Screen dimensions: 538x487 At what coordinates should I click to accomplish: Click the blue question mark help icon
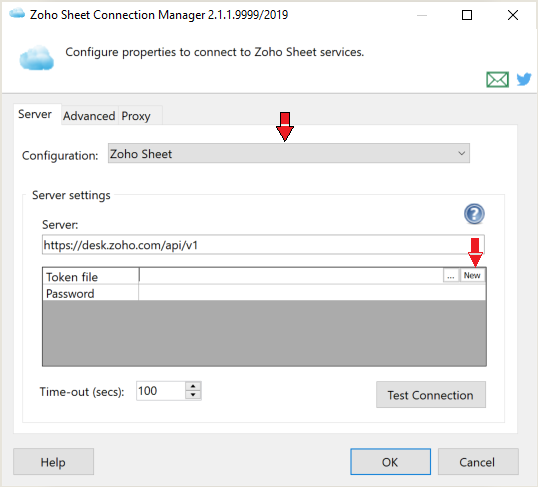pyautogui.click(x=474, y=214)
